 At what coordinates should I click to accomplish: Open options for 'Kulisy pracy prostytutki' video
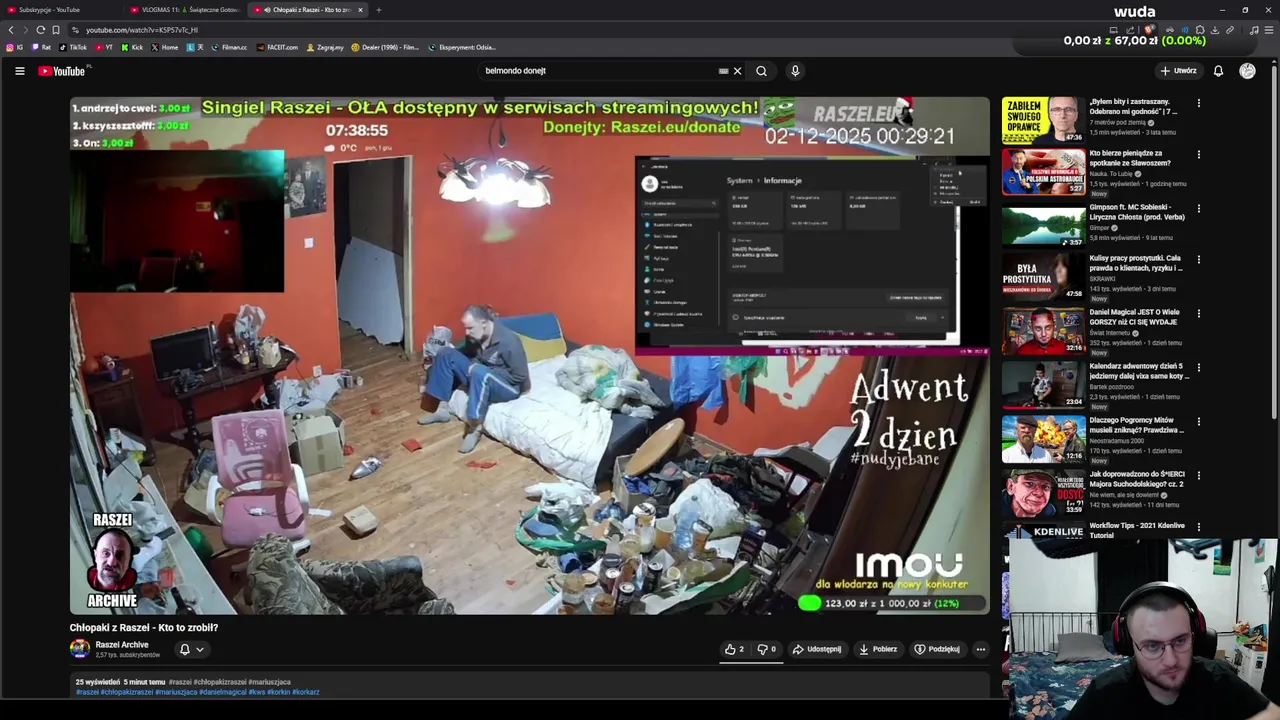pyautogui.click(x=1198, y=260)
